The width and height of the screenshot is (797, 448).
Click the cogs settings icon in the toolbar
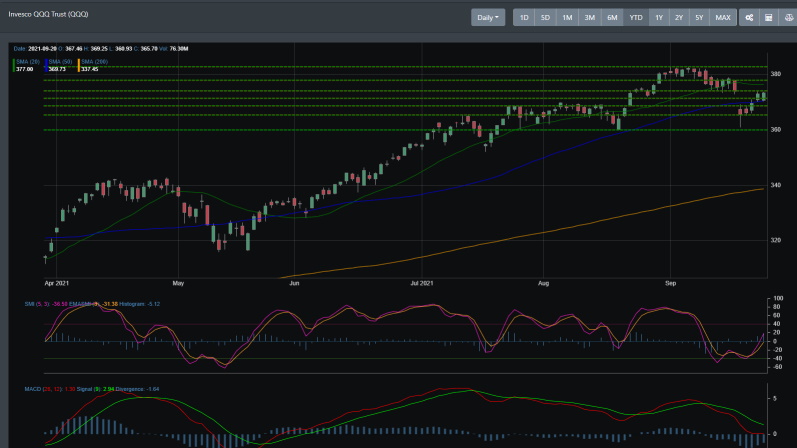pyautogui.click(x=748, y=17)
